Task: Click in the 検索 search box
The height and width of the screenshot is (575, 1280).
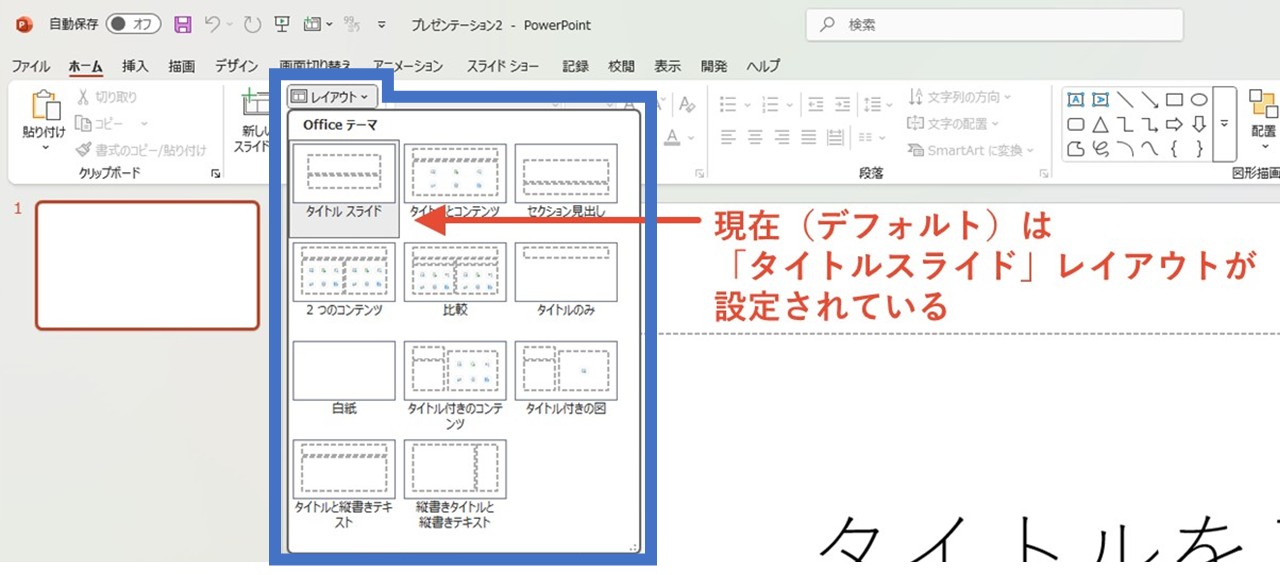Action: point(994,25)
